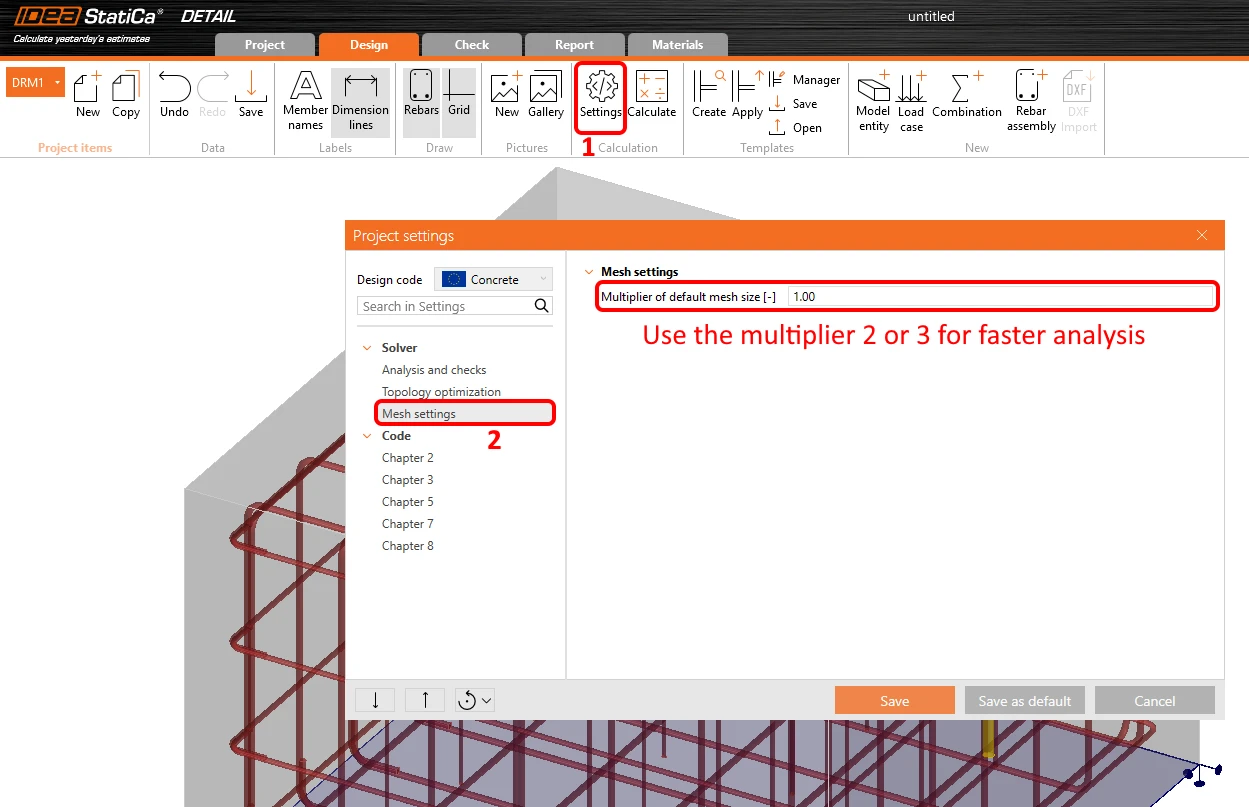Toggle Dimension lines labels
The image size is (1249, 807).
tap(360, 102)
